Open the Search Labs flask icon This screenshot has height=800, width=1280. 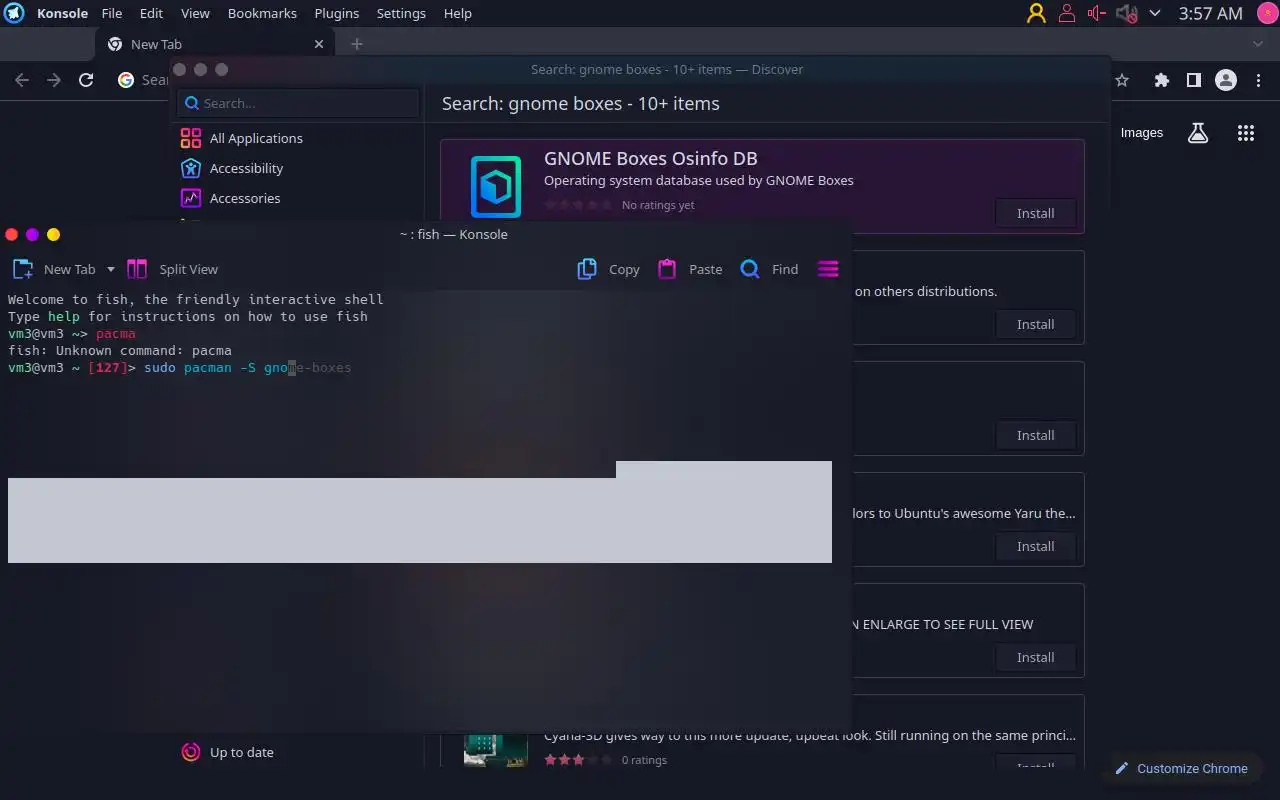(x=1198, y=133)
